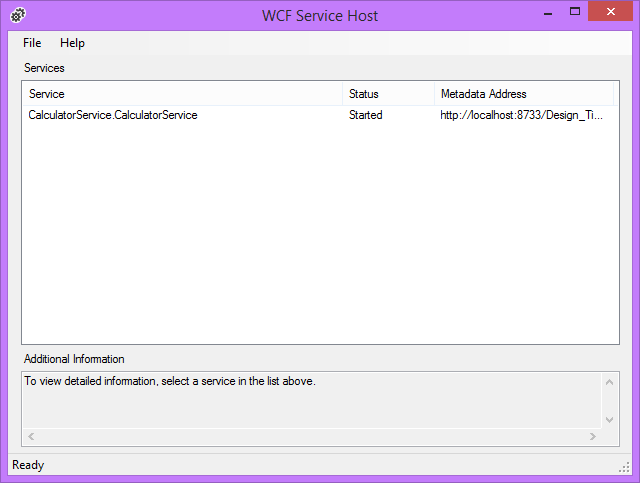
Task: Click the WCF Service Host title bar text
Action: point(320,15)
